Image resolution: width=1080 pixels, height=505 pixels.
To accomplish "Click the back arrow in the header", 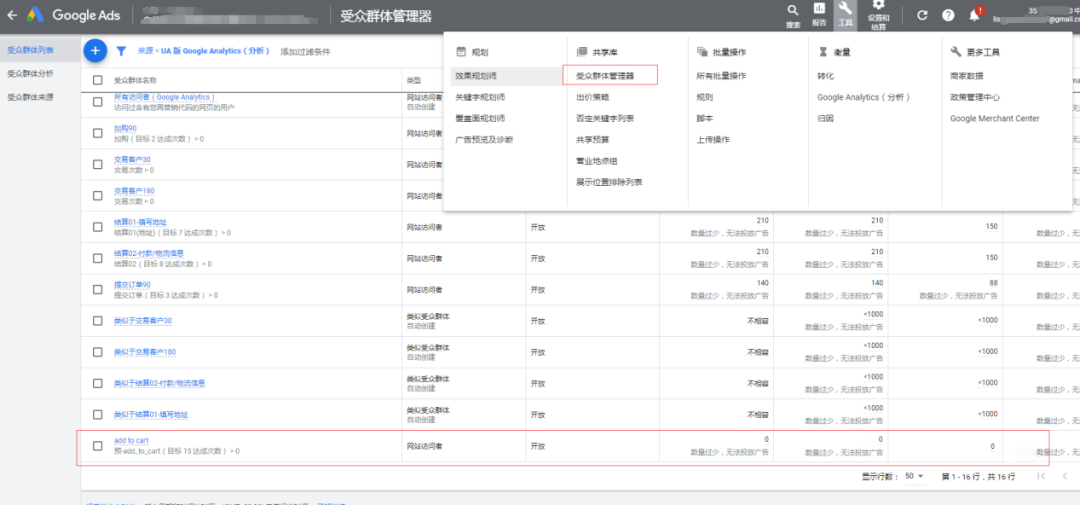I will pos(12,14).
